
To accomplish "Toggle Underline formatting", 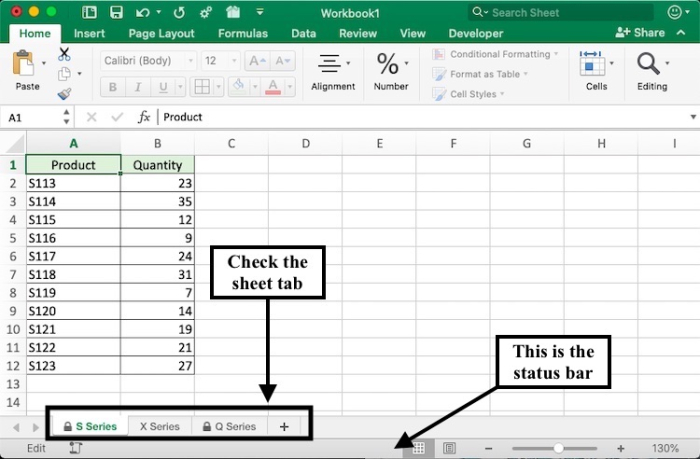I will pyautogui.click(x=163, y=87).
